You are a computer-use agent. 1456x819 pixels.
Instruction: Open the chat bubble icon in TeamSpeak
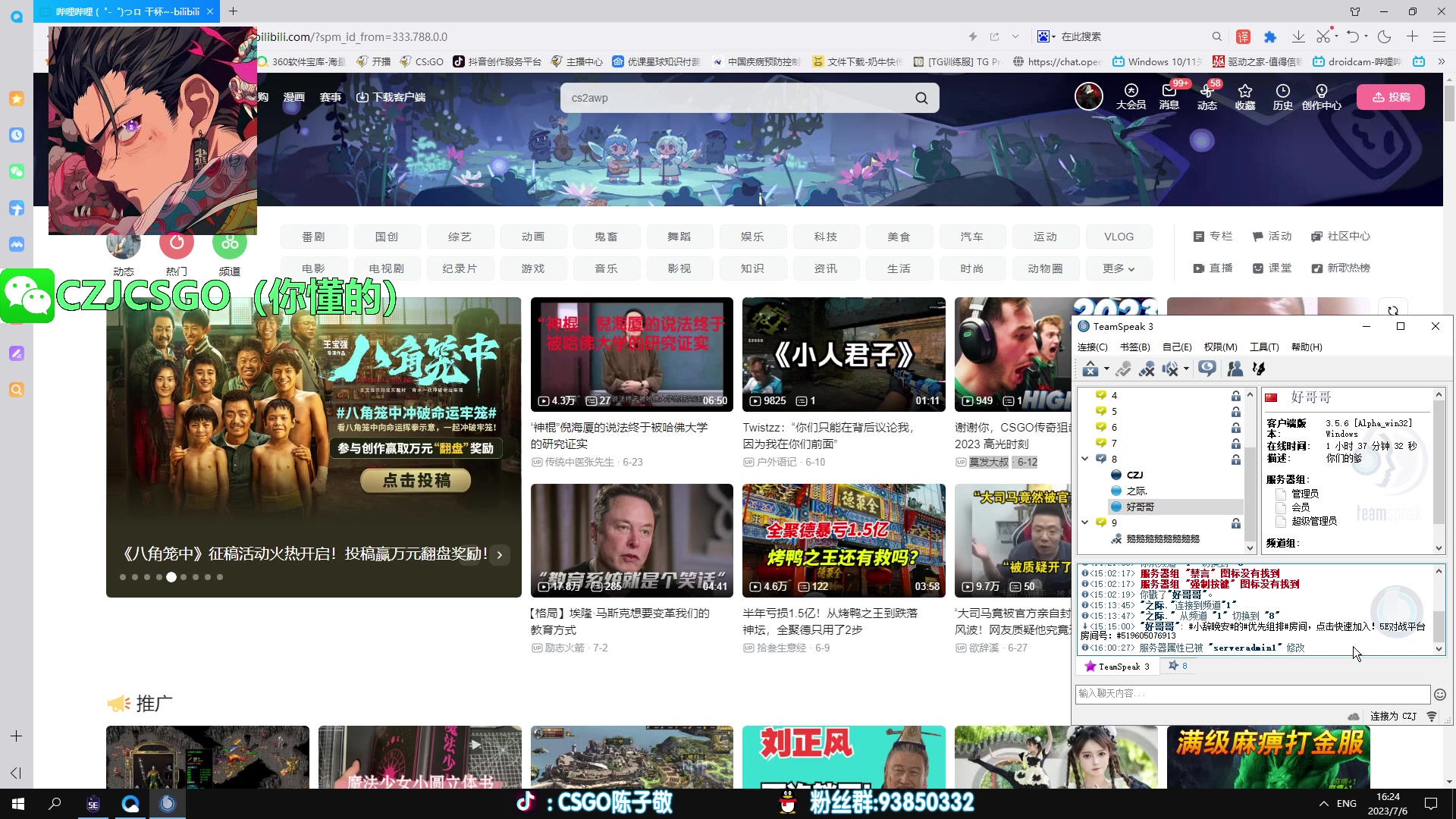[1207, 369]
